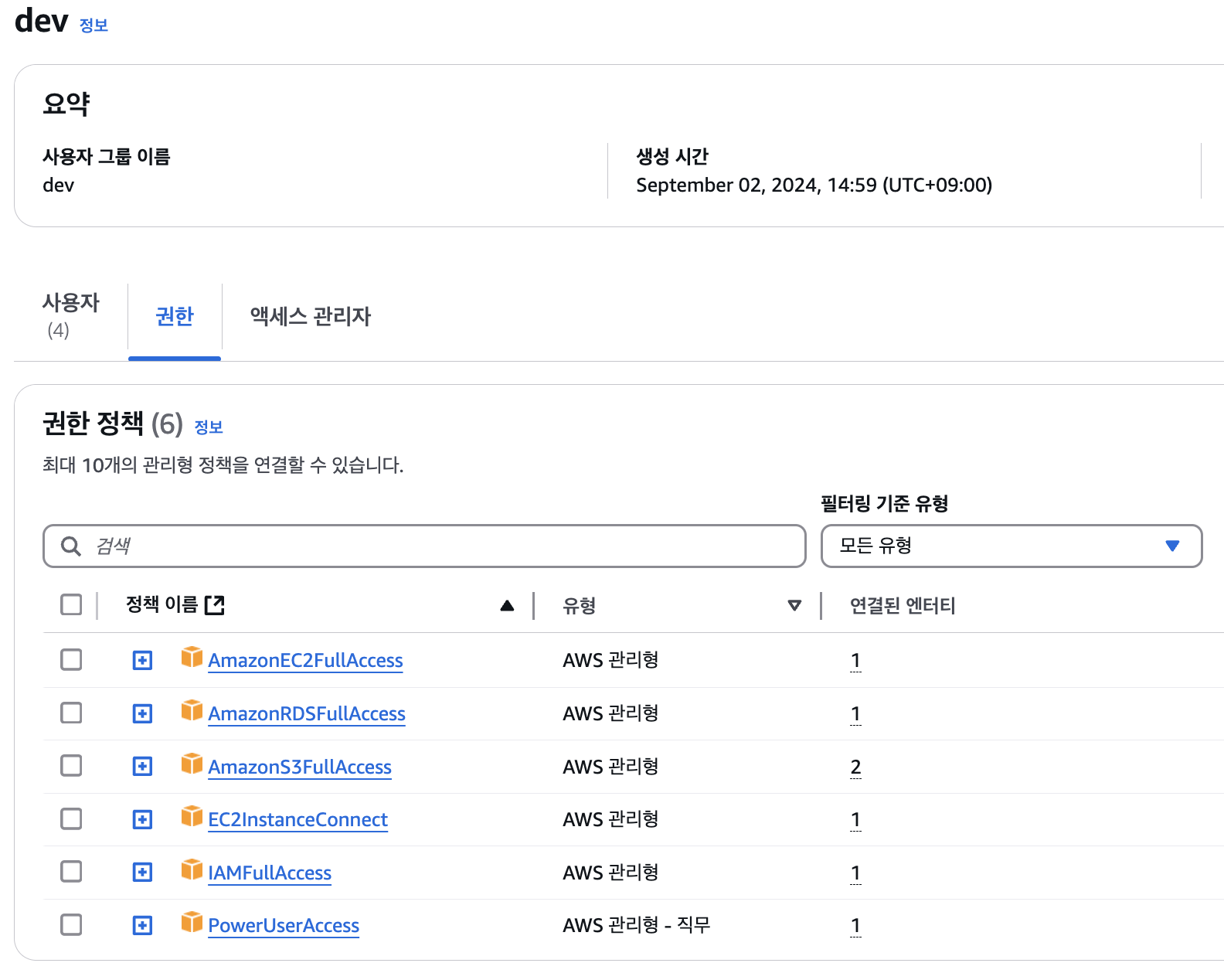The image size is (1224, 980).
Task: Open AmazonEC2FullAccess policy link
Action: point(305,661)
